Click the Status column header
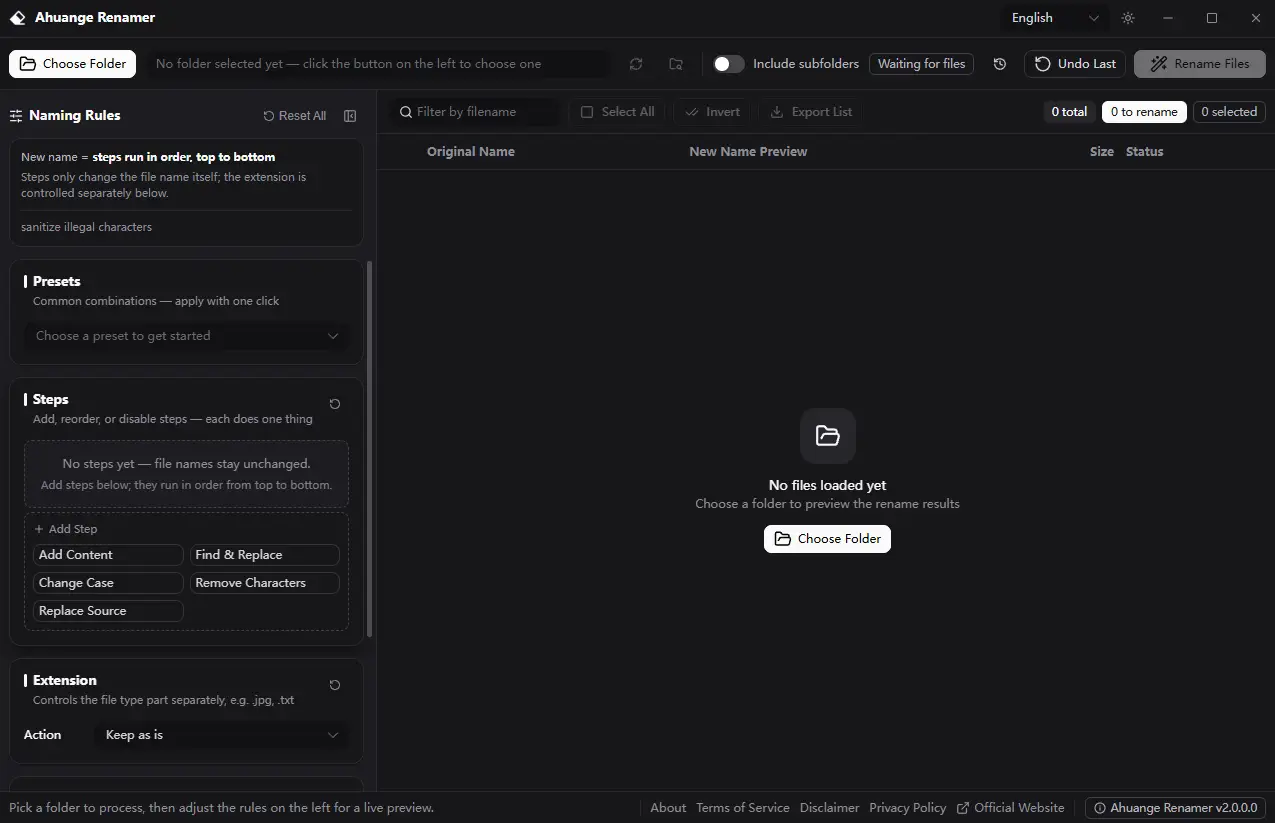 (1145, 152)
